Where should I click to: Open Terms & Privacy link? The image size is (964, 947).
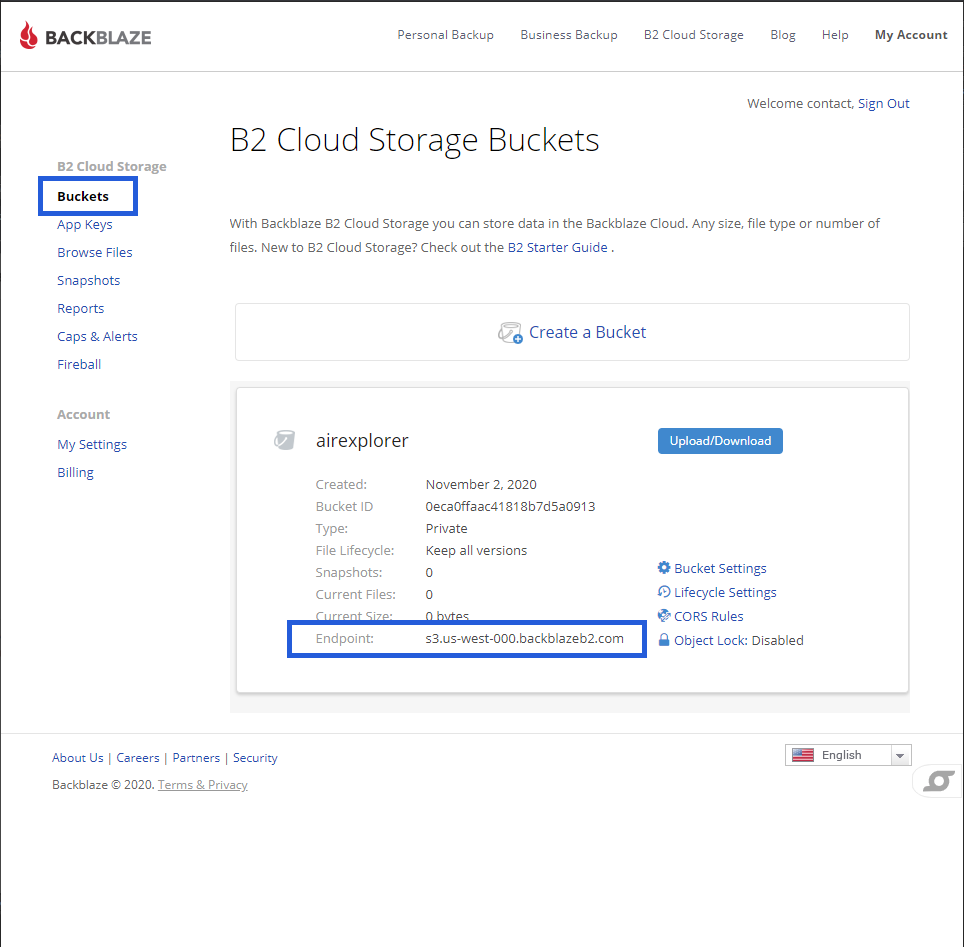pyautogui.click(x=203, y=785)
